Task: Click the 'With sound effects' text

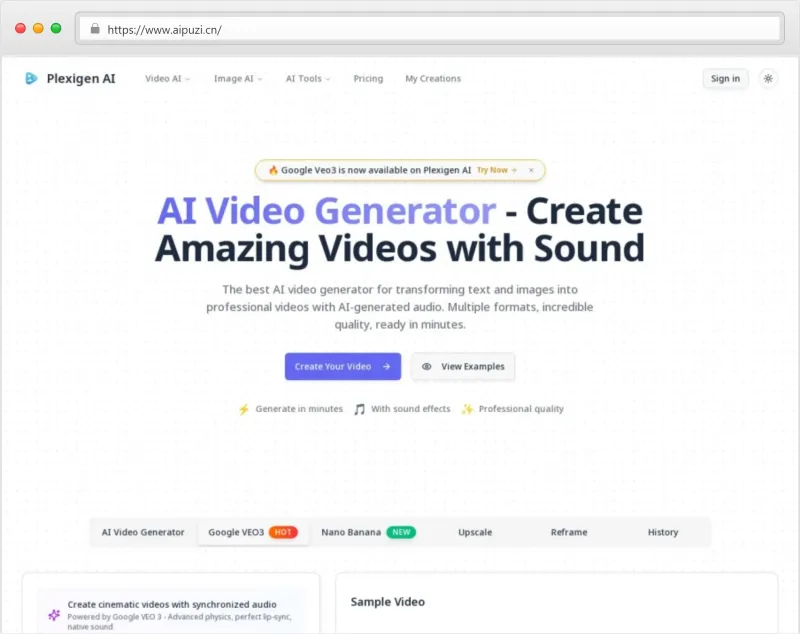Action: point(411,409)
